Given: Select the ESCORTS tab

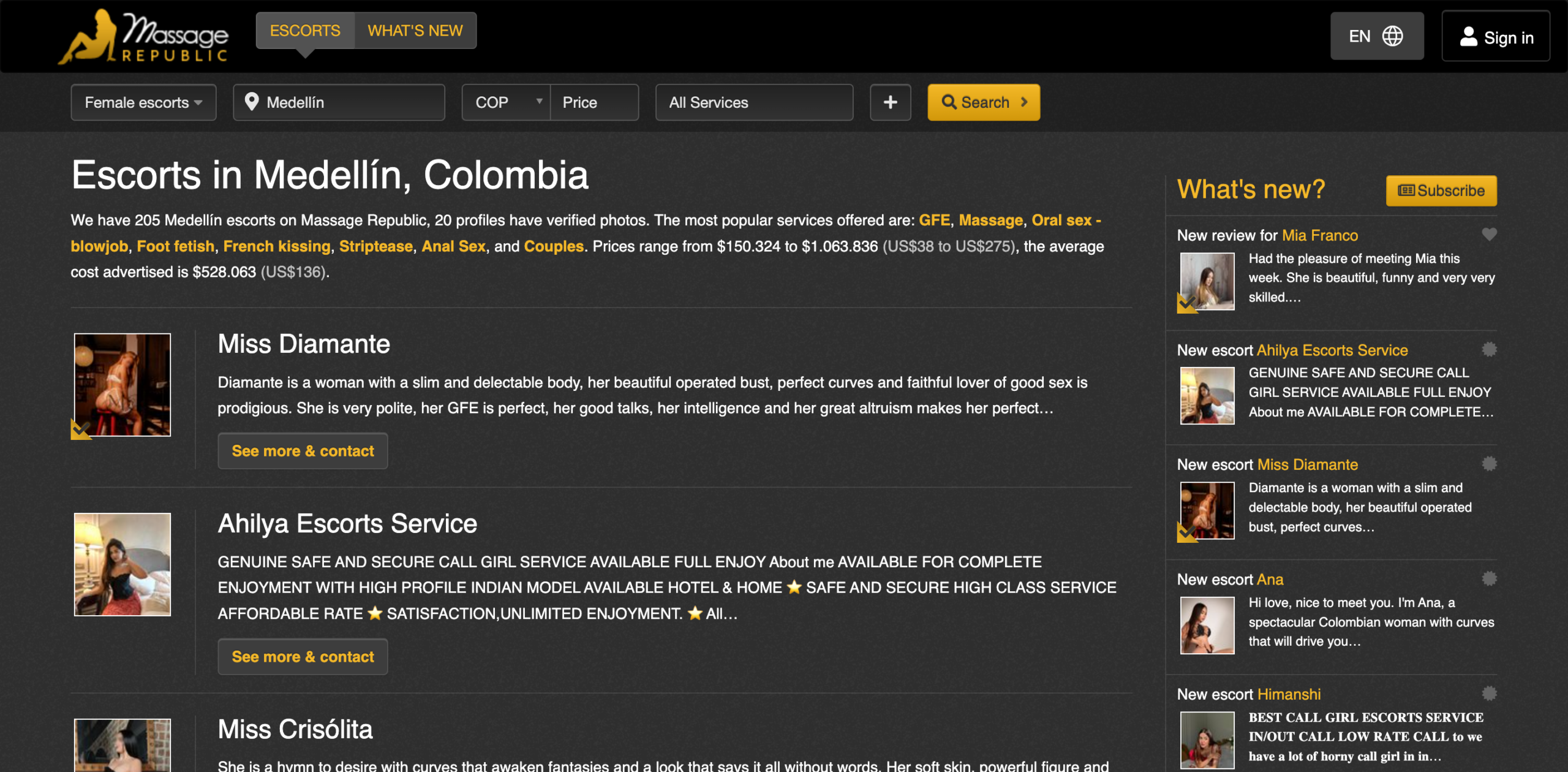Looking at the screenshot, I should click(305, 31).
